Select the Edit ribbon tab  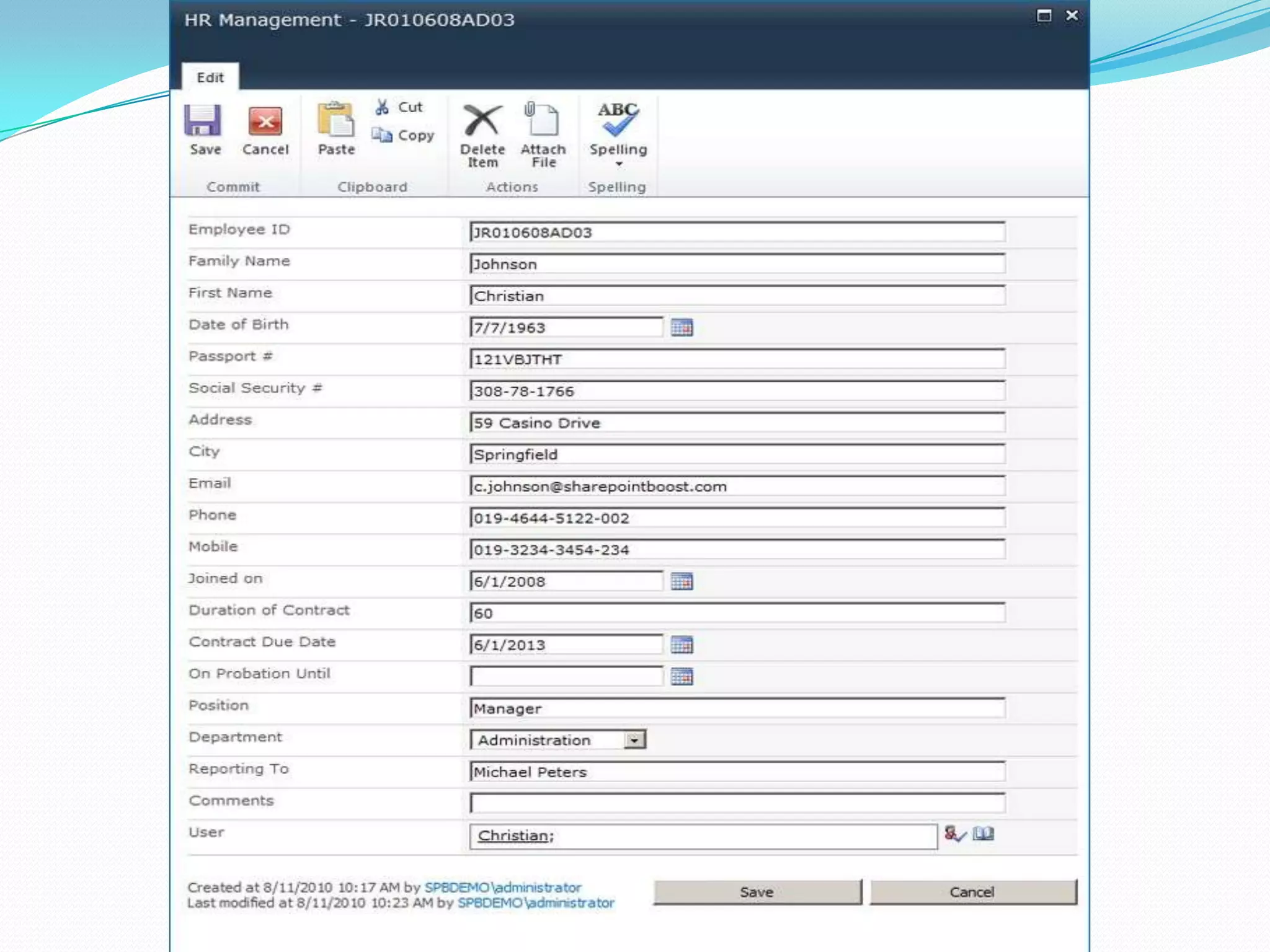210,77
